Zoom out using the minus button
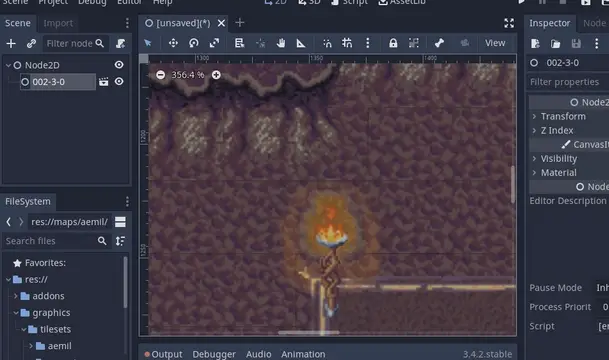 click(160, 75)
